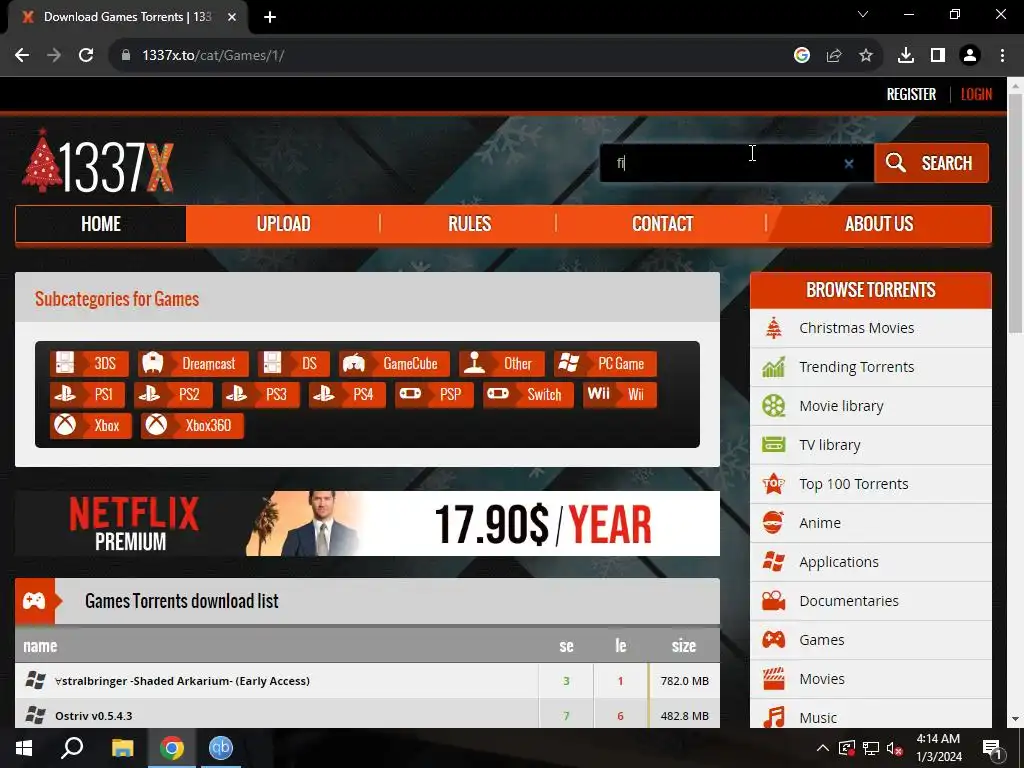Screen dimensions: 1024x768
Task: Browse Music category in sidebar
Action: pyautogui.click(x=871, y=714)
